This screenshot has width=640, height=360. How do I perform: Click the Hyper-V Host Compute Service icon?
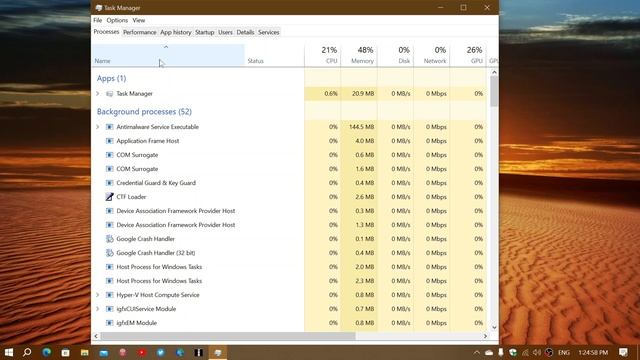click(109, 295)
